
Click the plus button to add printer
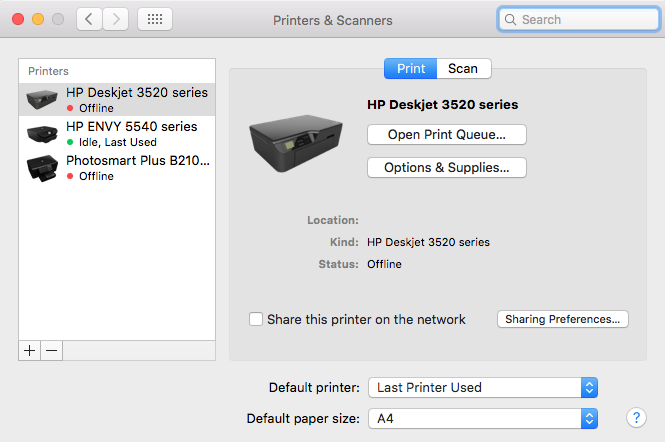click(30, 350)
